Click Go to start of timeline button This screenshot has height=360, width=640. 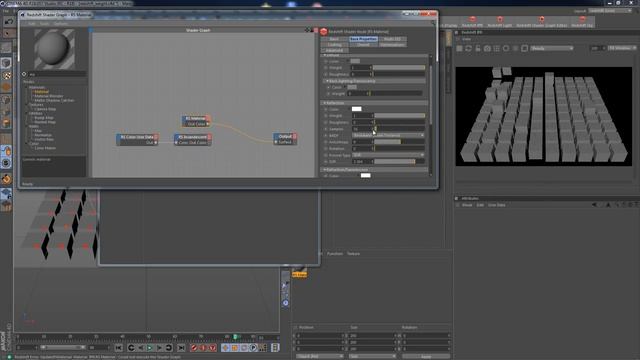pos(118,348)
